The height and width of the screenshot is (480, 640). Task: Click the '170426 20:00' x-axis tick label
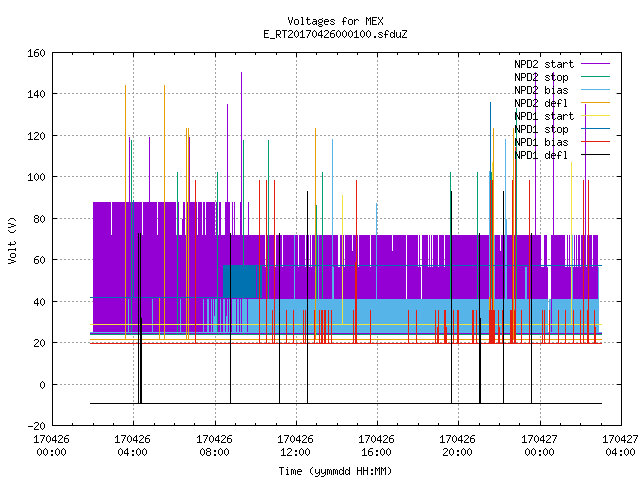[458, 446]
